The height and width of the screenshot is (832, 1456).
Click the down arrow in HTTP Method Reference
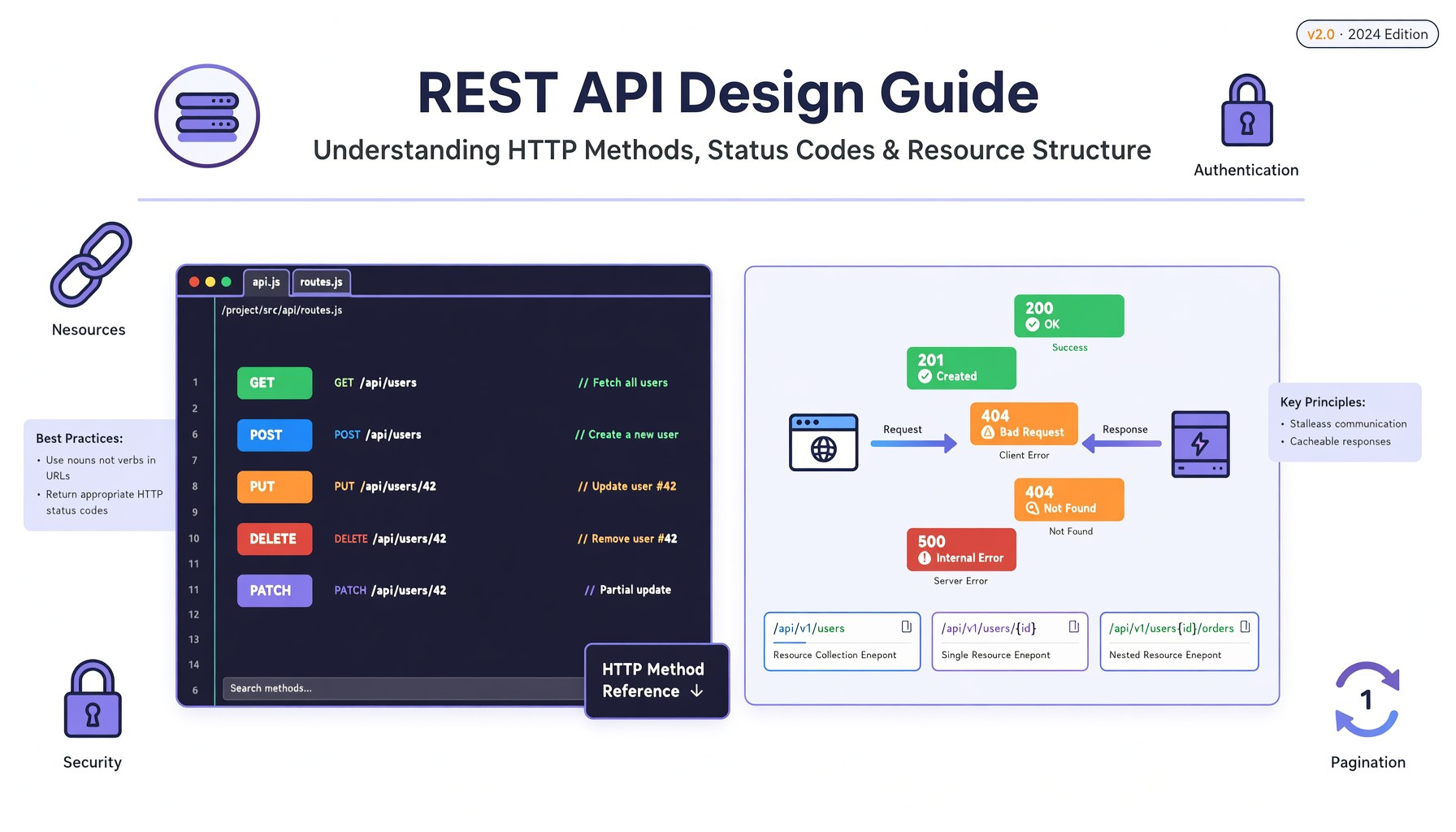pos(696,691)
